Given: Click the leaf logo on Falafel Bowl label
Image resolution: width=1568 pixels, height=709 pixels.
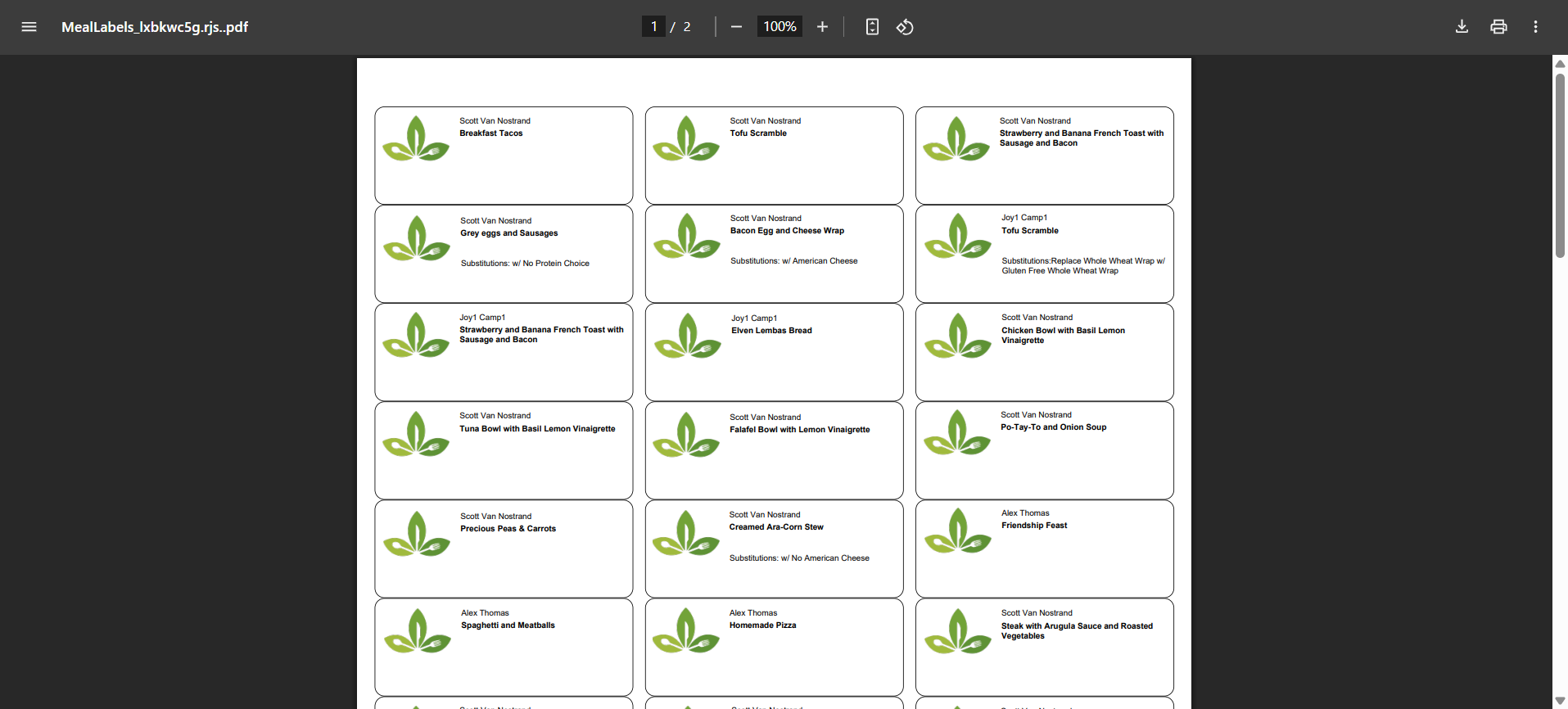Looking at the screenshot, I should coord(686,435).
